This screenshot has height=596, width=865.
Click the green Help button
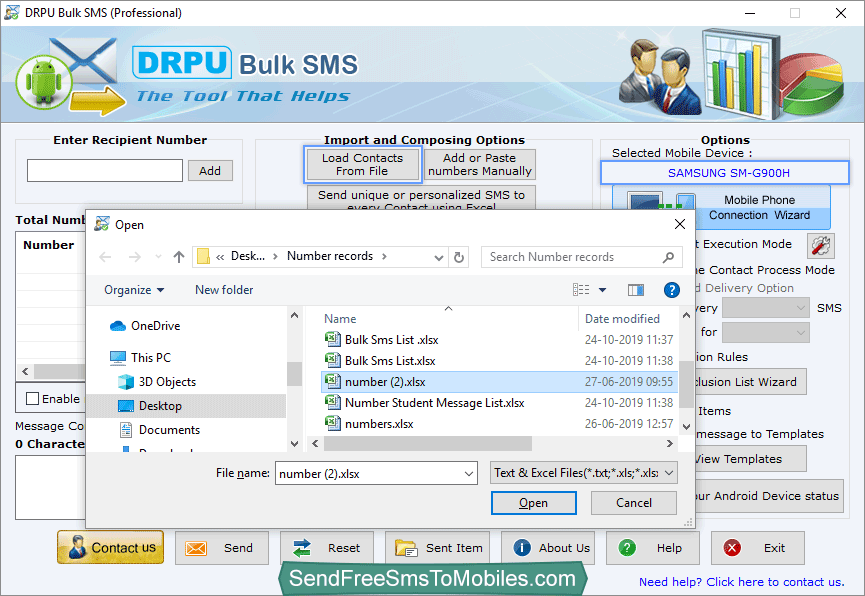coord(653,548)
